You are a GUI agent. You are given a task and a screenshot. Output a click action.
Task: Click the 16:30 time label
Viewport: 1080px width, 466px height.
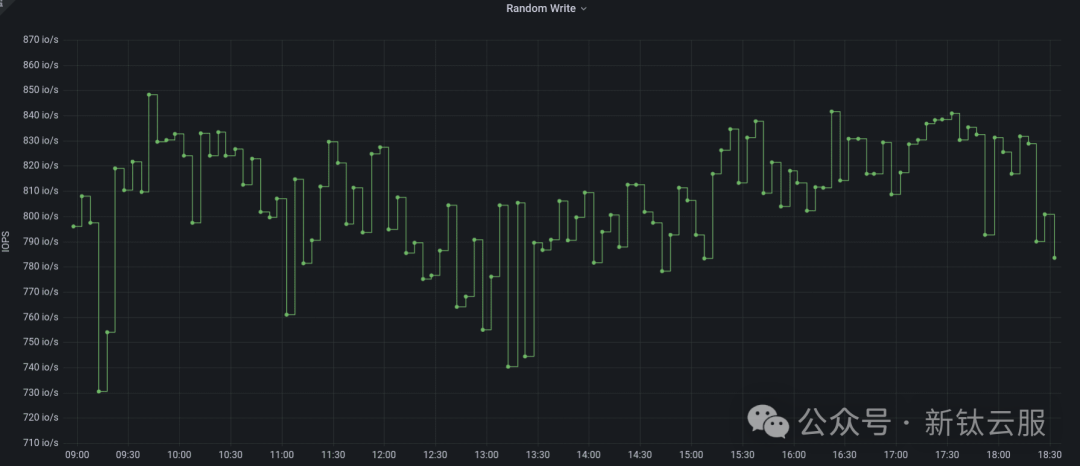(x=844, y=455)
